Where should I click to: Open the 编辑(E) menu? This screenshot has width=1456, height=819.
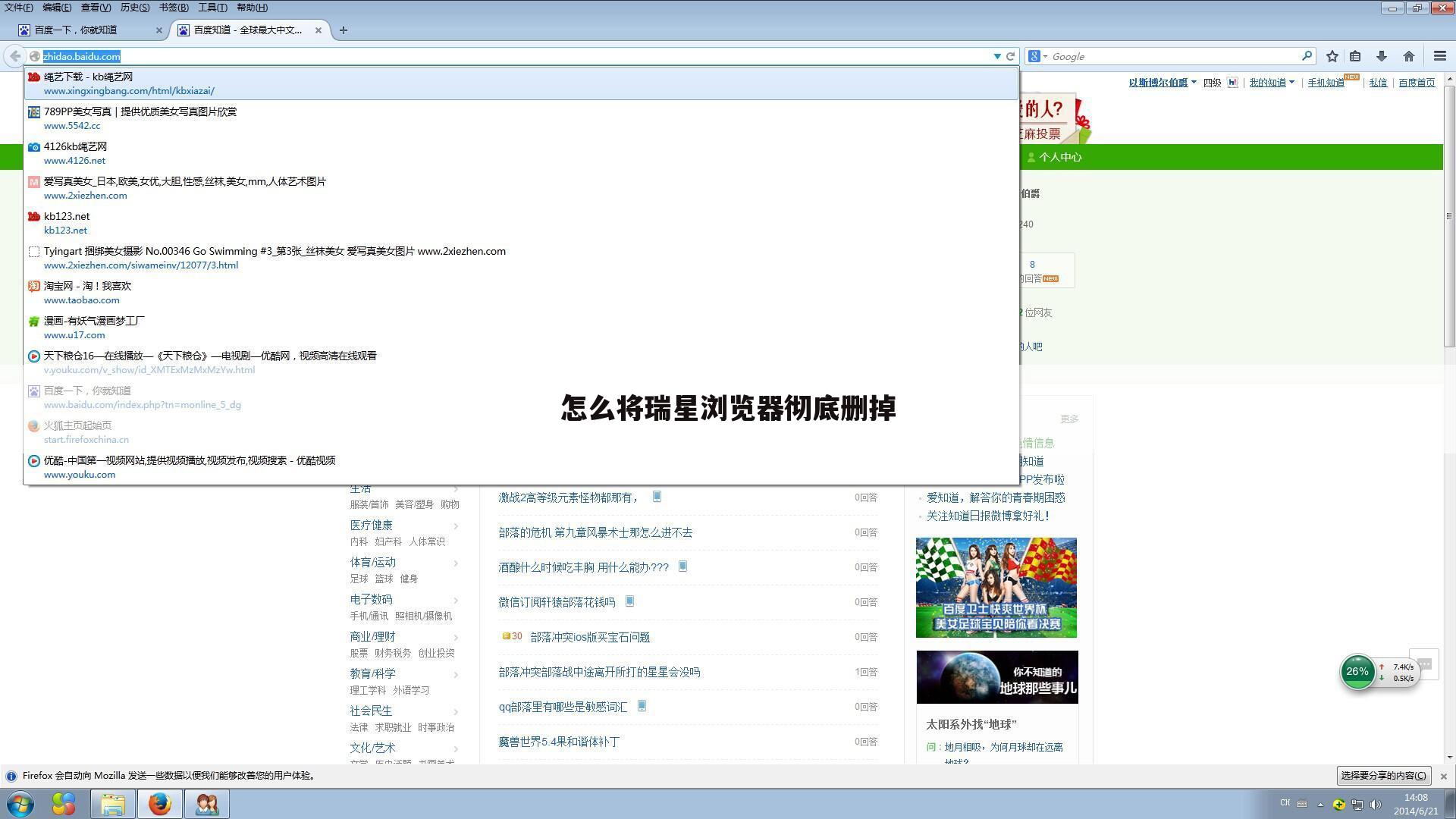[57, 8]
